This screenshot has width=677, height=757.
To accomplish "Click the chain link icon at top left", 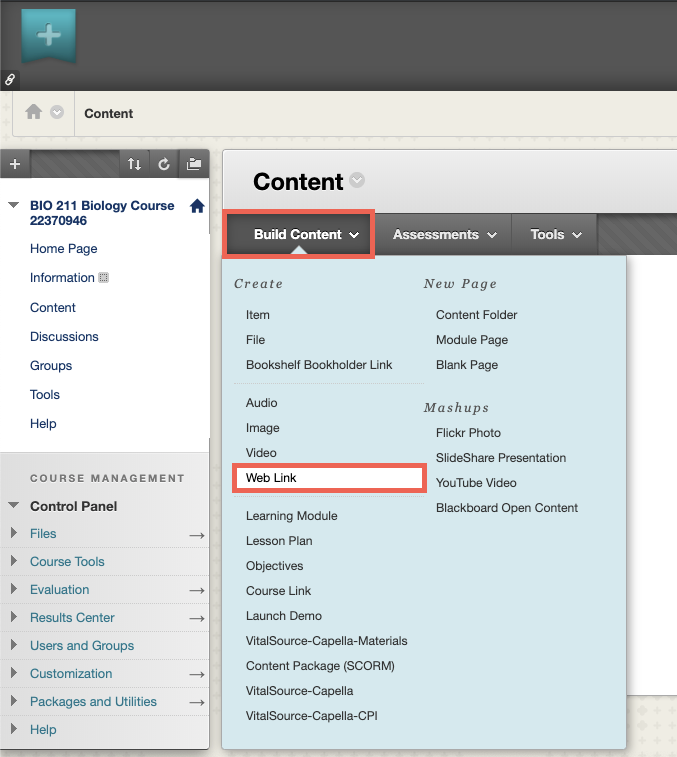I will pyautogui.click(x=10, y=80).
